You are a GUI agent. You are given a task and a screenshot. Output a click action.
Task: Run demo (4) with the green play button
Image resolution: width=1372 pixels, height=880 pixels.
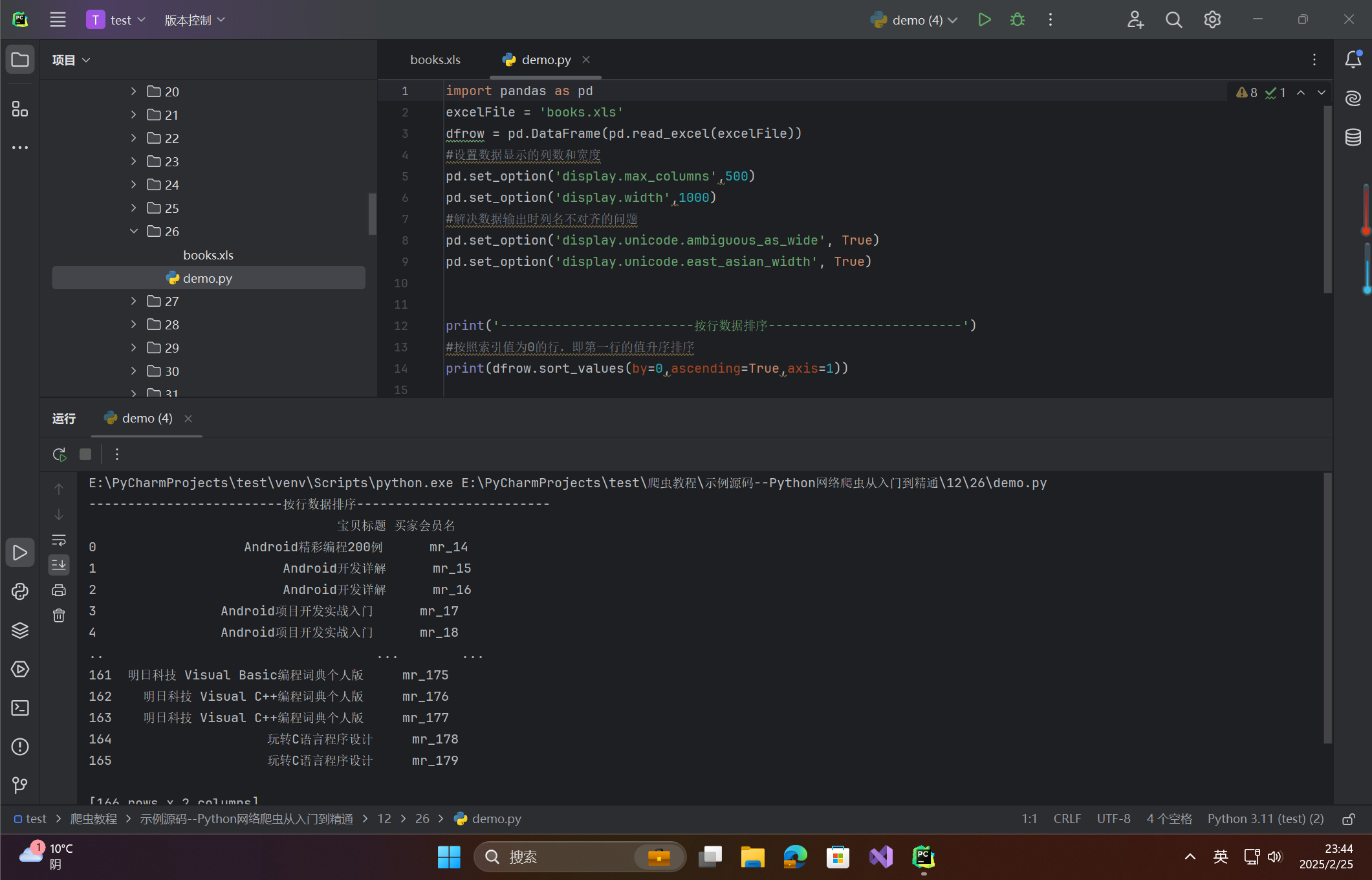985,20
